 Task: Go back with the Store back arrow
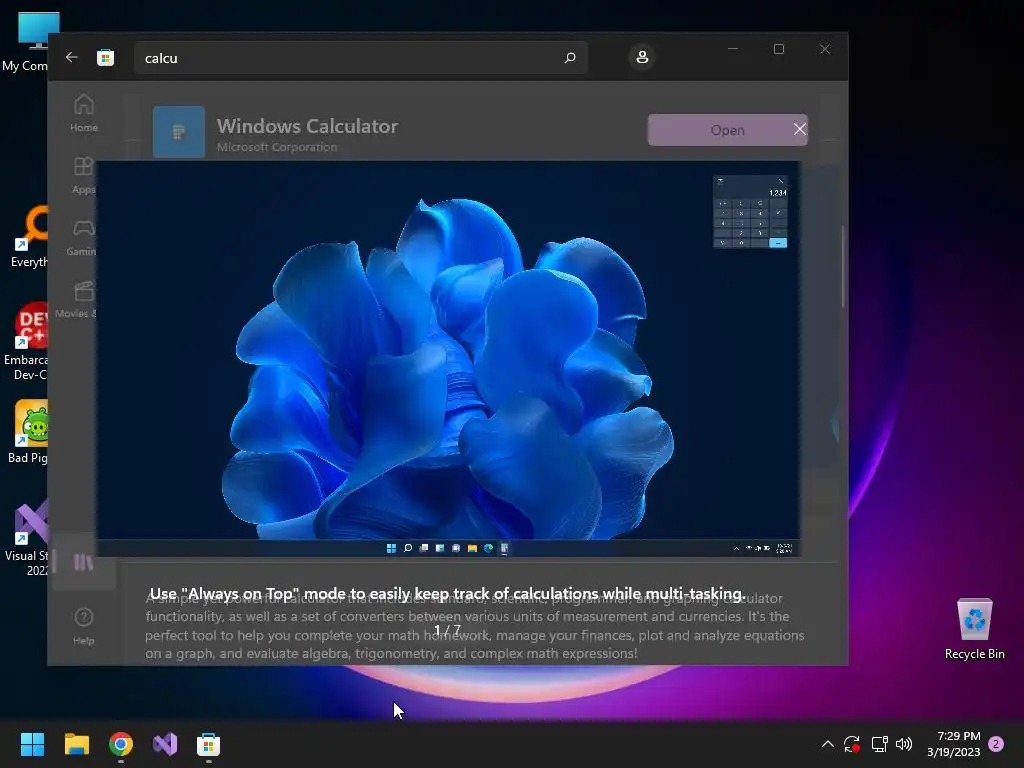pyautogui.click(x=72, y=57)
